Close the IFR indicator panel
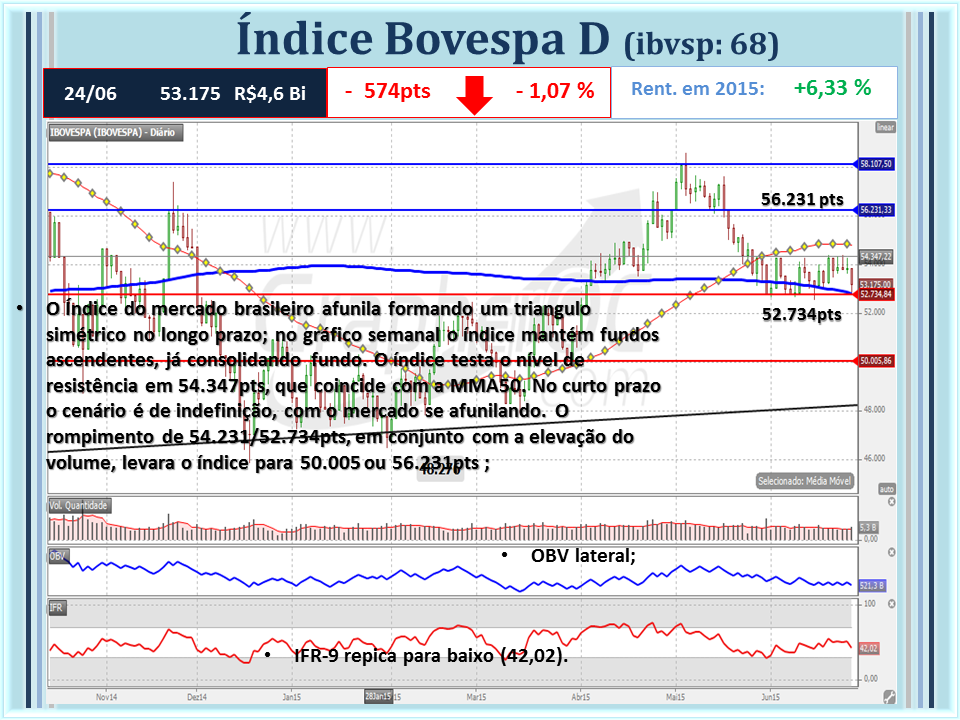This screenshot has width=960, height=720. (x=891, y=604)
